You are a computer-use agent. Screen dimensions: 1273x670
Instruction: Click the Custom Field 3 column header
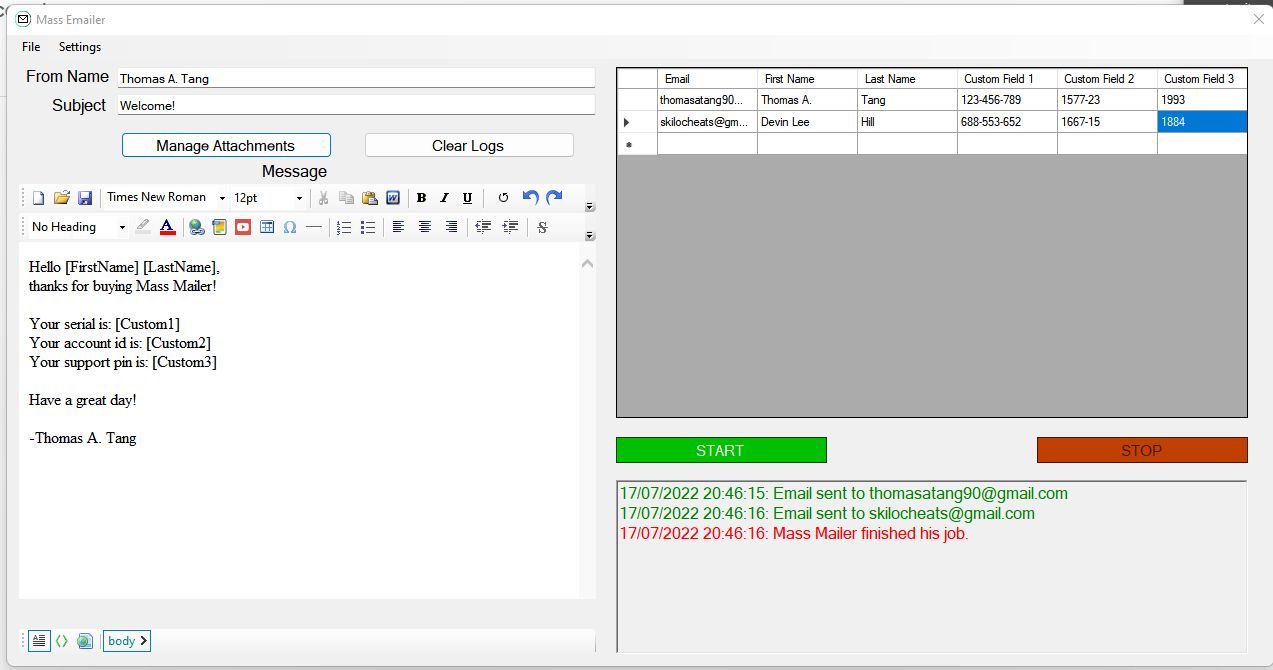tap(1202, 78)
